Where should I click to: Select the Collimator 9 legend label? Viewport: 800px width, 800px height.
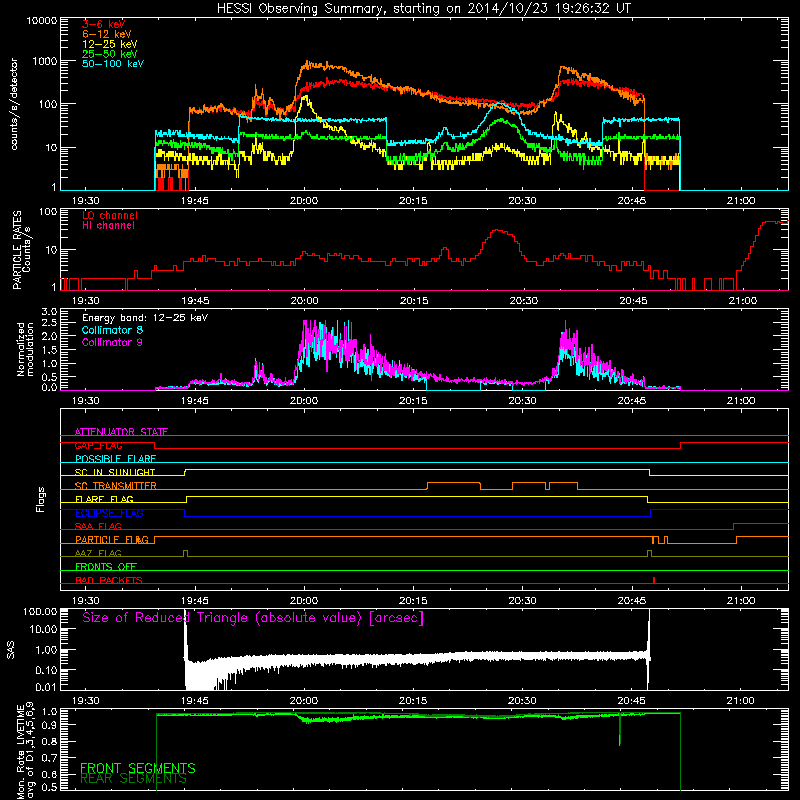pyautogui.click(x=112, y=342)
